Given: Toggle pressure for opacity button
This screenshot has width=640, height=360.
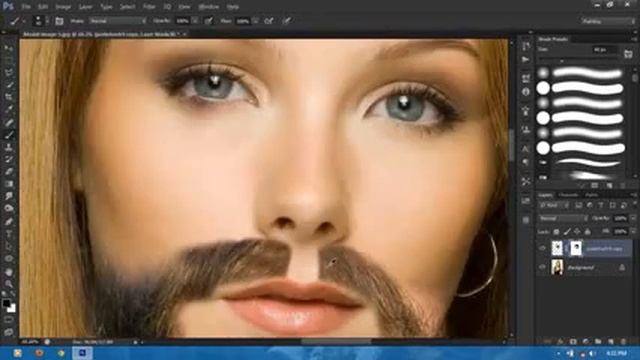Looking at the screenshot, I should 209,21.
